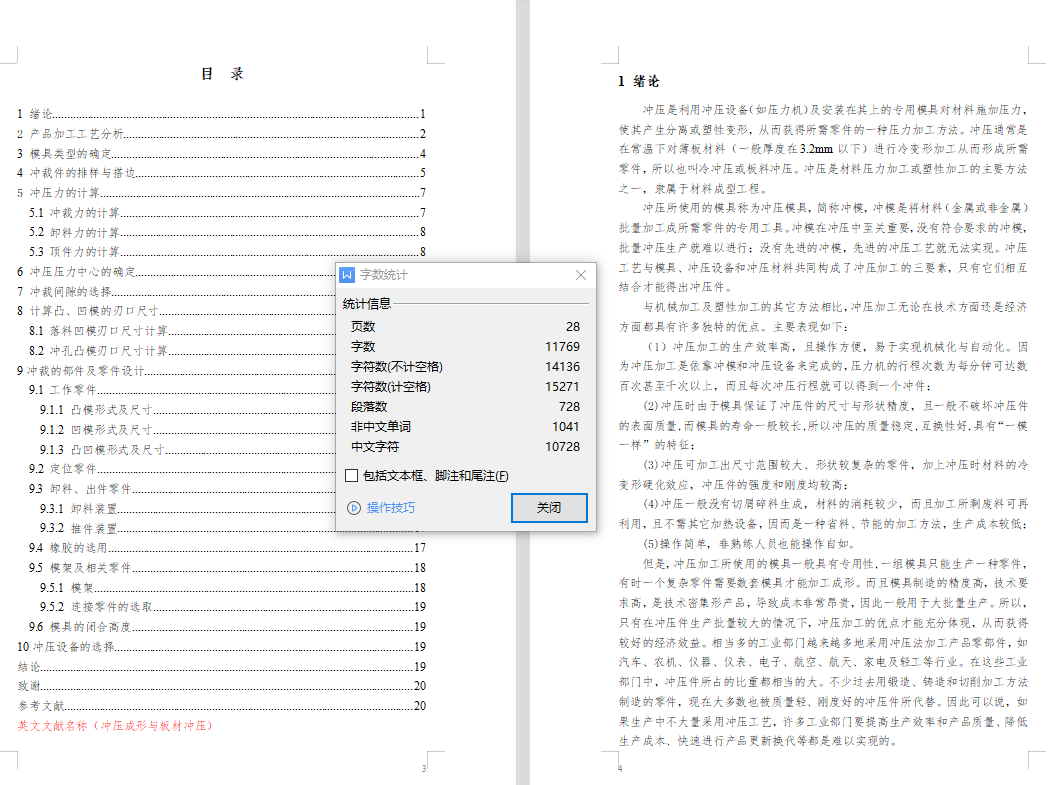Open TOC entry 7 冲裁间隙的选择
Screen dimensions: 1059x785
176,292
